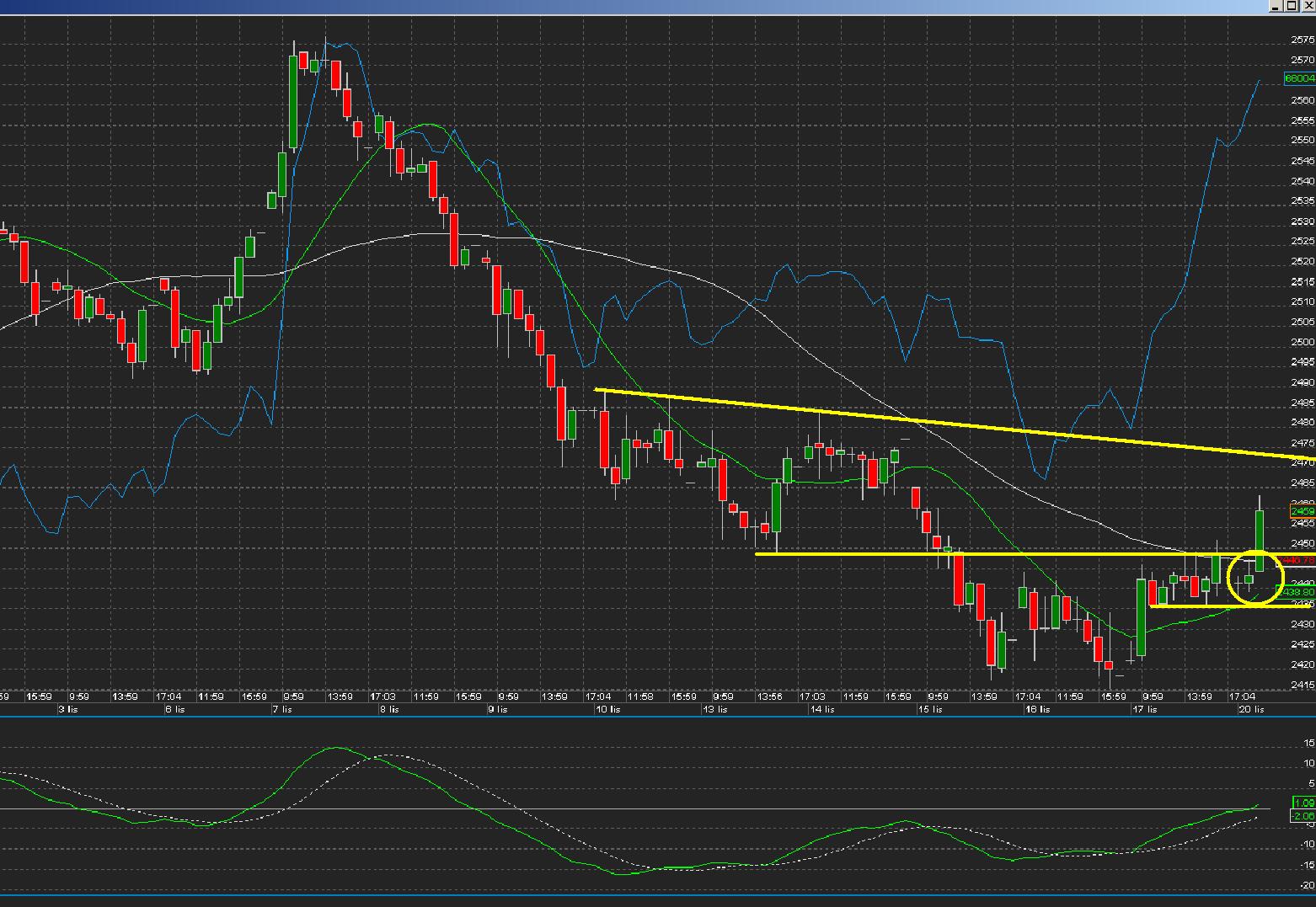
Task: Click the '20 lis' date marker
Action: tap(1251, 709)
